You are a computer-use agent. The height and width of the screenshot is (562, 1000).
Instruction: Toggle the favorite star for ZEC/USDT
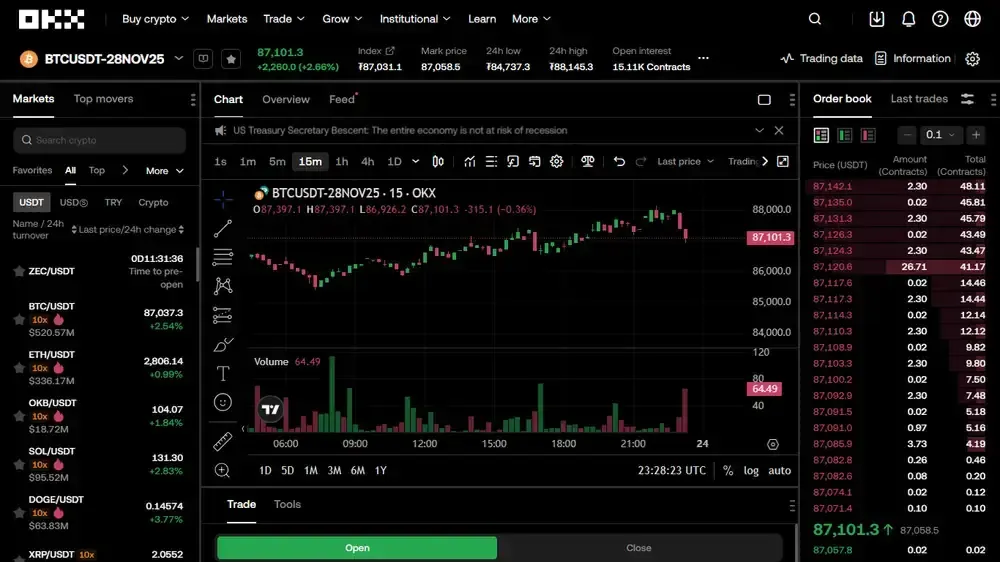[19, 271]
